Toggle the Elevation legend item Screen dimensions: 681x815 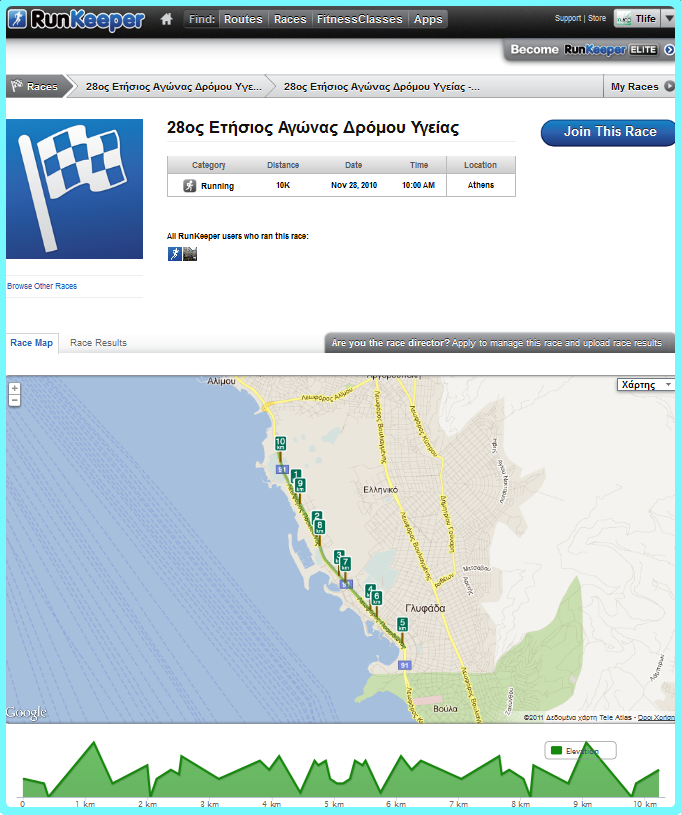(580, 751)
